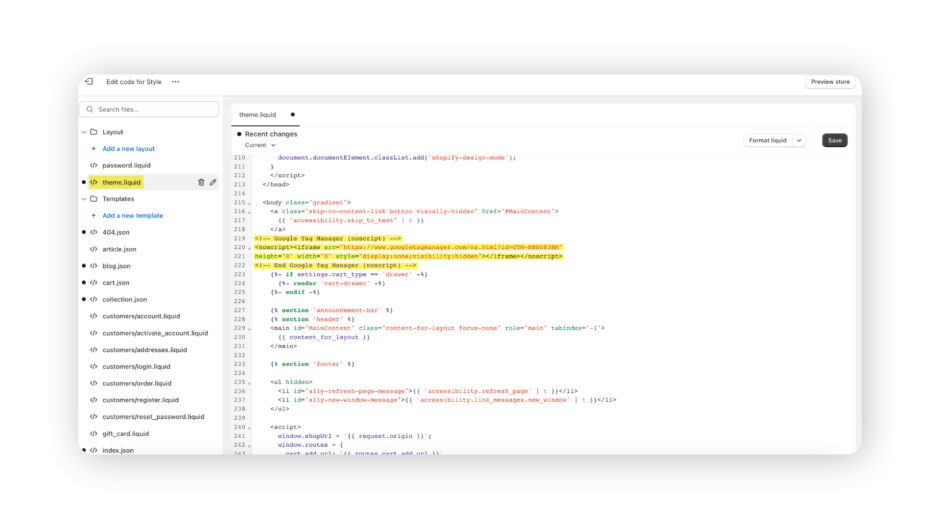
Task: Click the Google Tag Manager noscript comment line
Action: pyautogui.click(x=328, y=239)
